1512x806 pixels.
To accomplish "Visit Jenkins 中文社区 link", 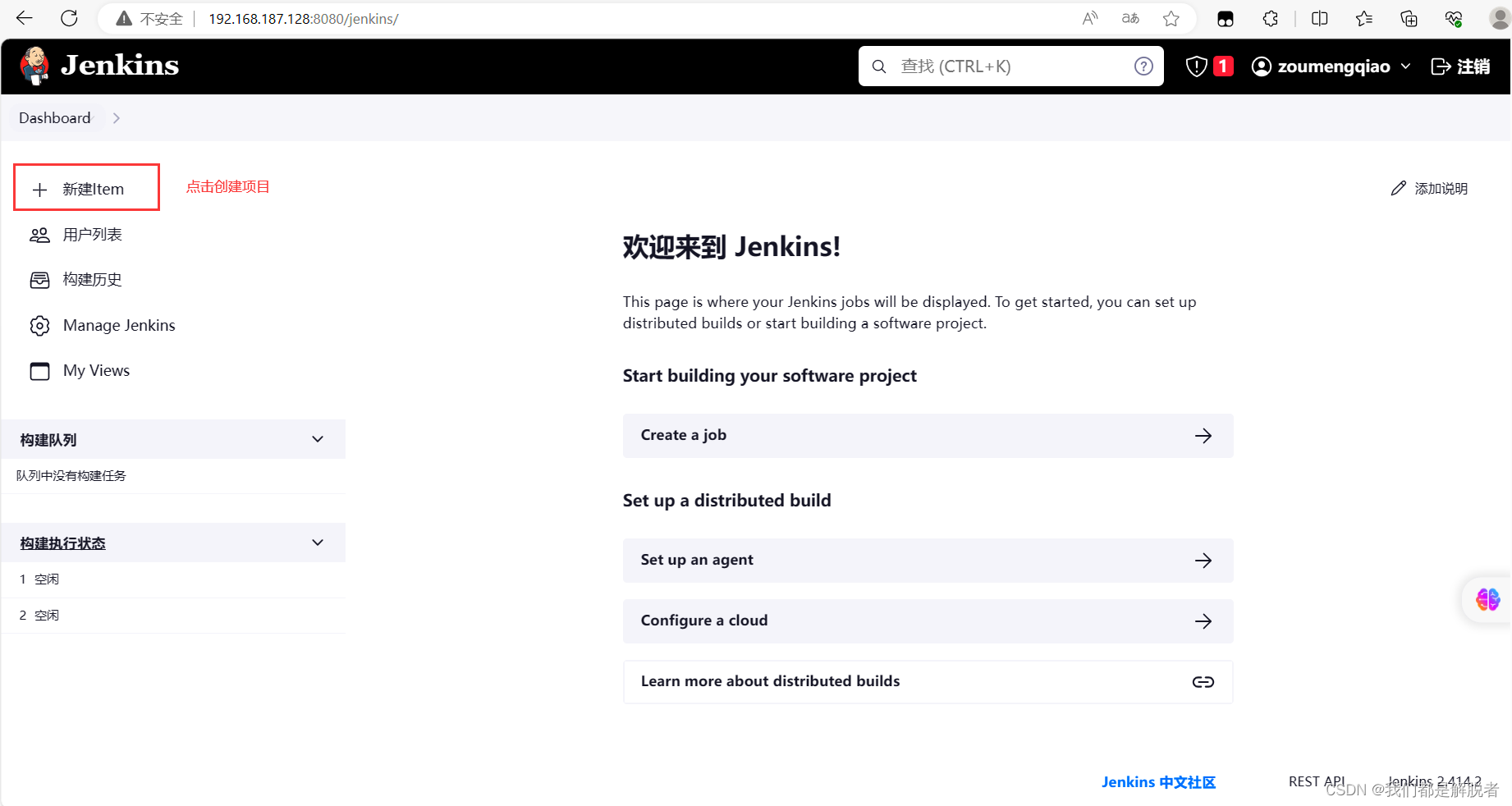I will click(1158, 781).
